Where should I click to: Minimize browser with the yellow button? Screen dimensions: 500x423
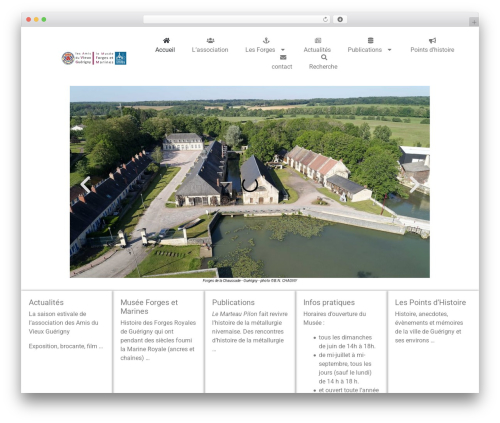coord(36,19)
